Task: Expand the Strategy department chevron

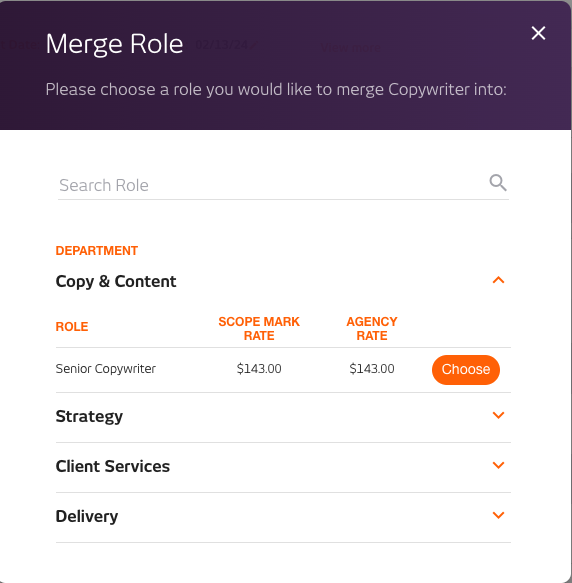Action: pos(498,415)
